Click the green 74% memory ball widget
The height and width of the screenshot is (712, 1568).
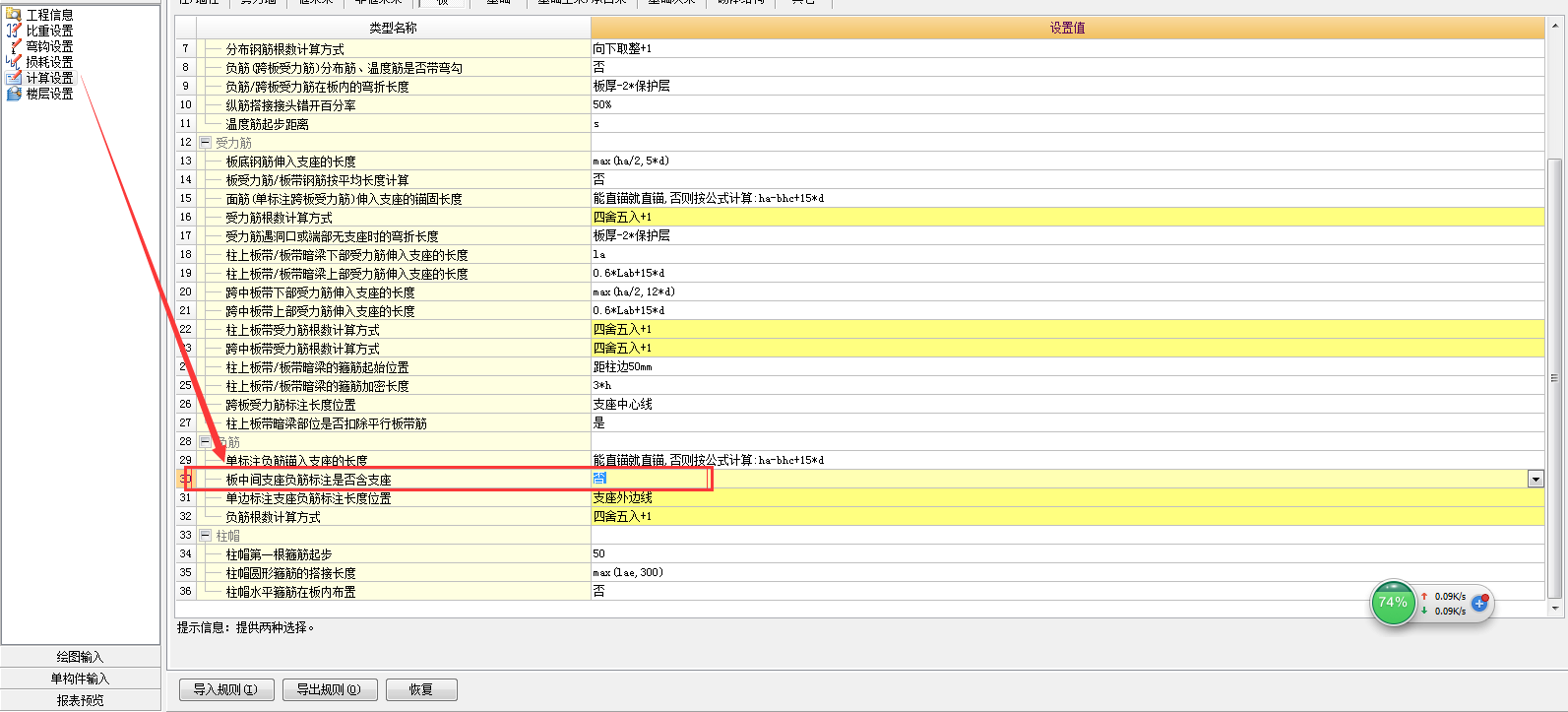tap(1393, 602)
